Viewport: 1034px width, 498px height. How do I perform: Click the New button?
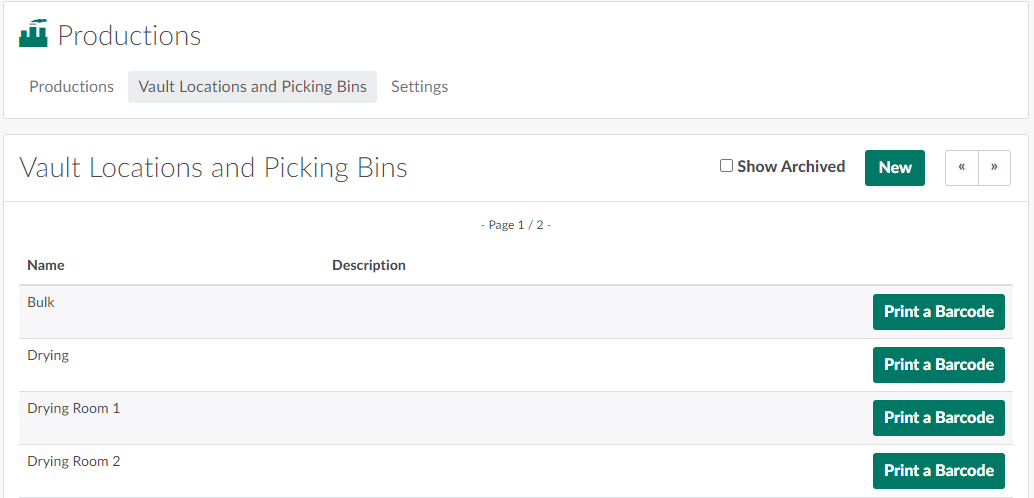click(894, 168)
